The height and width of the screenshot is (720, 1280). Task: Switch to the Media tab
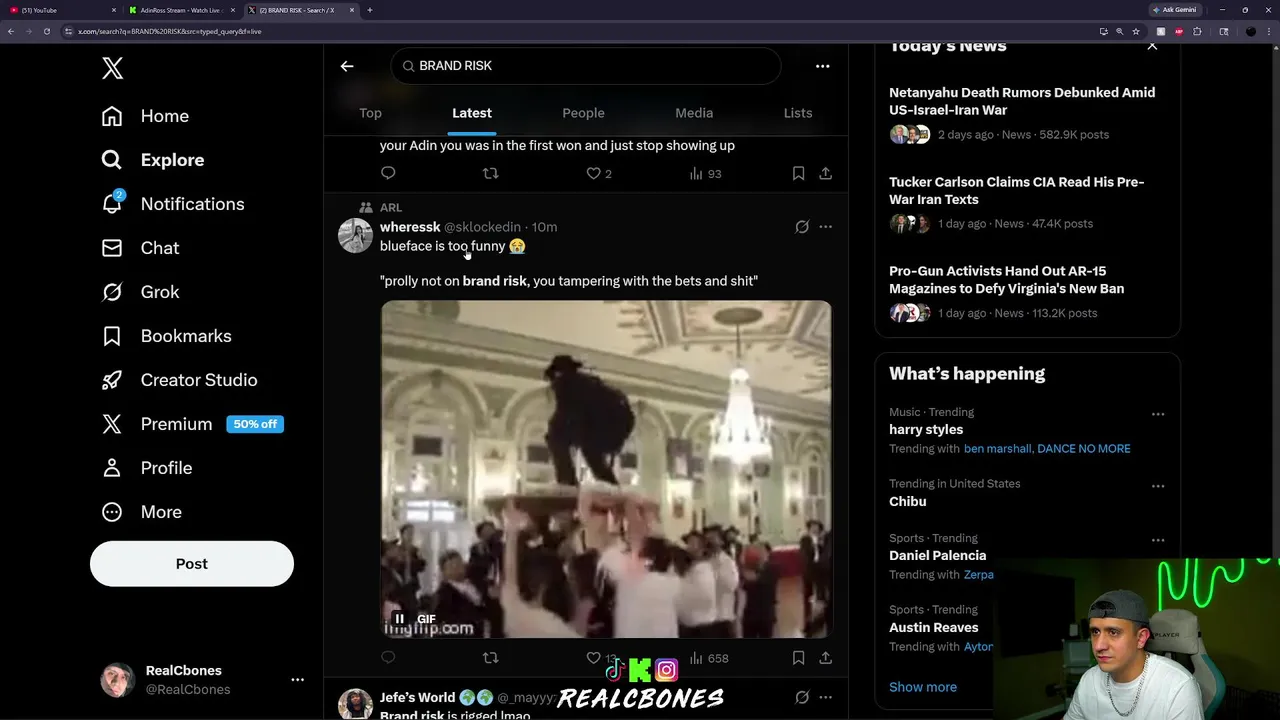coord(694,113)
